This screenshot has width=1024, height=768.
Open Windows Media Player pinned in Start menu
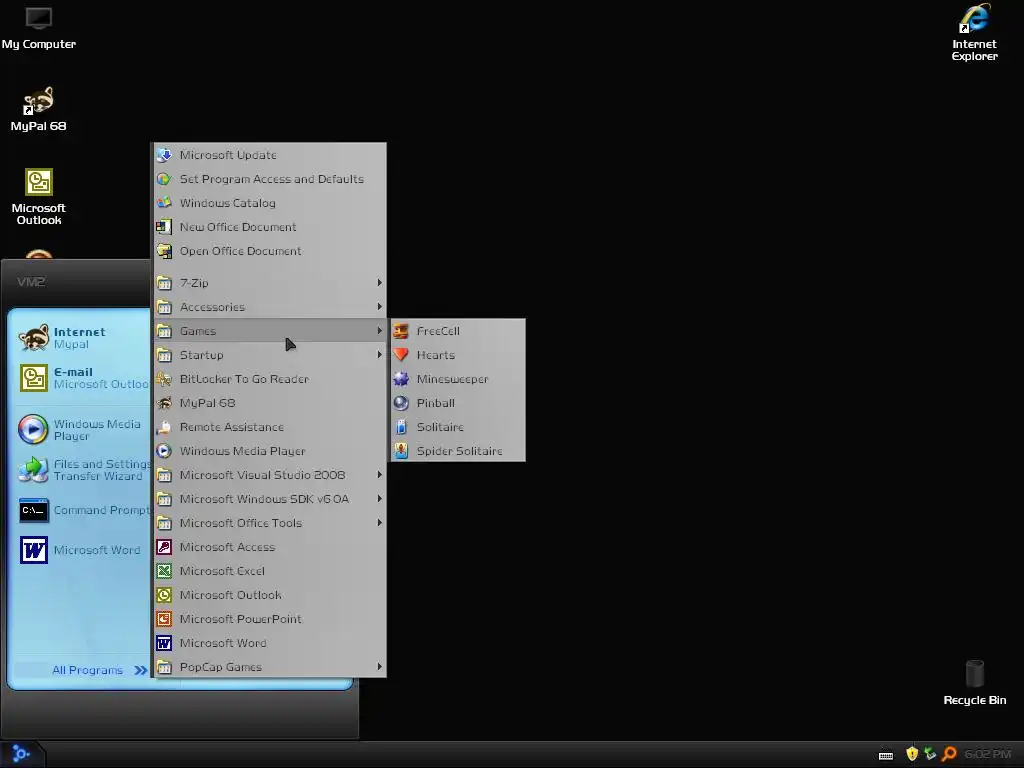[x=83, y=430]
